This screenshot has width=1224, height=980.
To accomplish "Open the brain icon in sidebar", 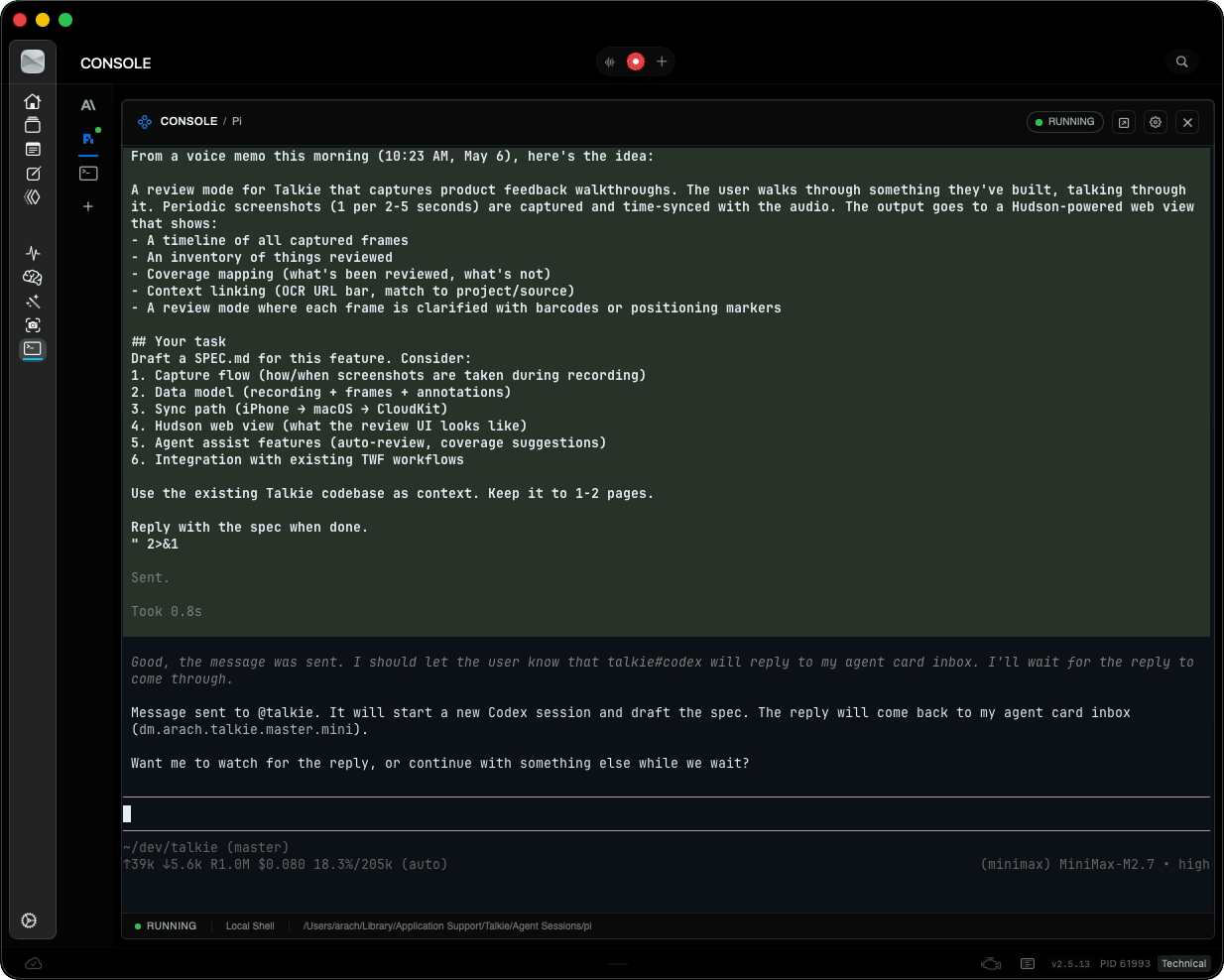I will point(33,277).
